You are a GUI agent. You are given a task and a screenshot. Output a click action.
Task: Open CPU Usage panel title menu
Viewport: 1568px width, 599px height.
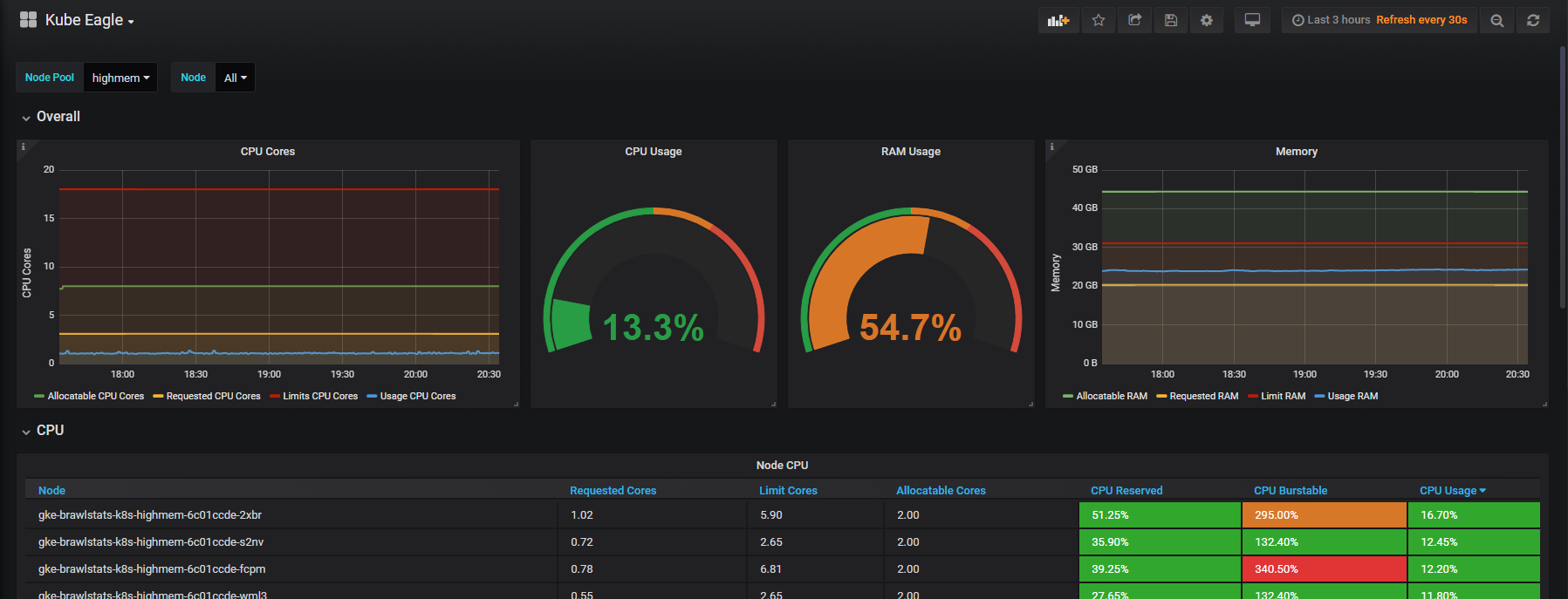654,152
